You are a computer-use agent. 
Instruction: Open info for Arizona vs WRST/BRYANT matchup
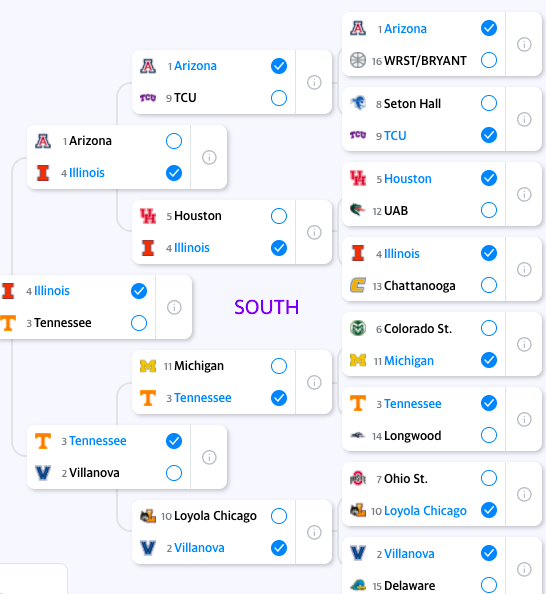point(524,44)
